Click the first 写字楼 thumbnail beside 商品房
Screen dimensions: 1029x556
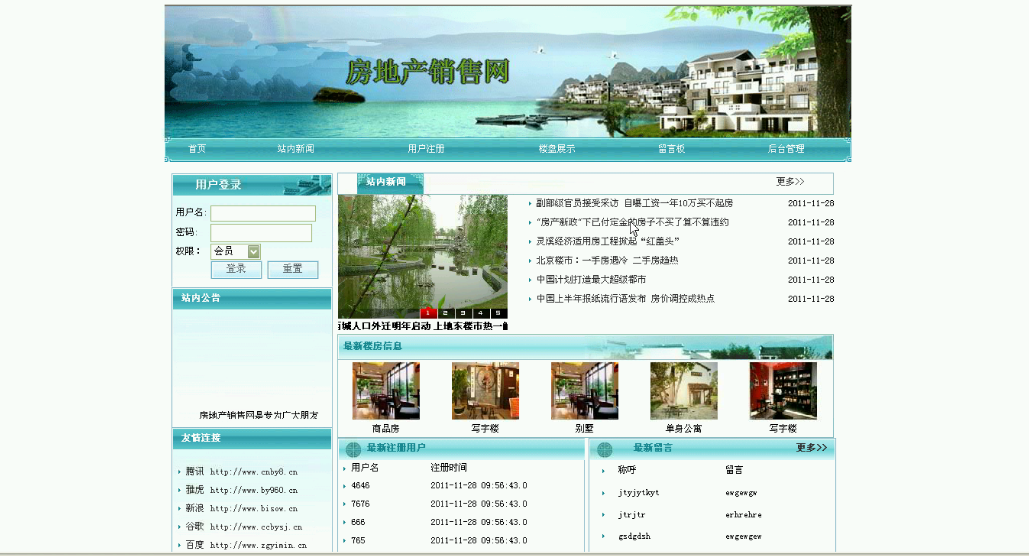pyautogui.click(x=485, y=391)
